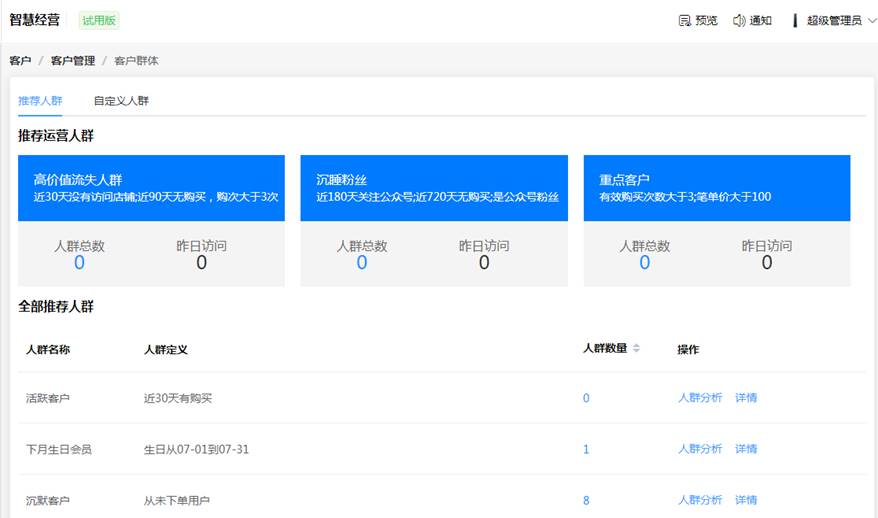This screenshot has height=518, width=878.
Task: Expand the 超级管理员 dropdown chevron
Action: [x=872, y=21]
